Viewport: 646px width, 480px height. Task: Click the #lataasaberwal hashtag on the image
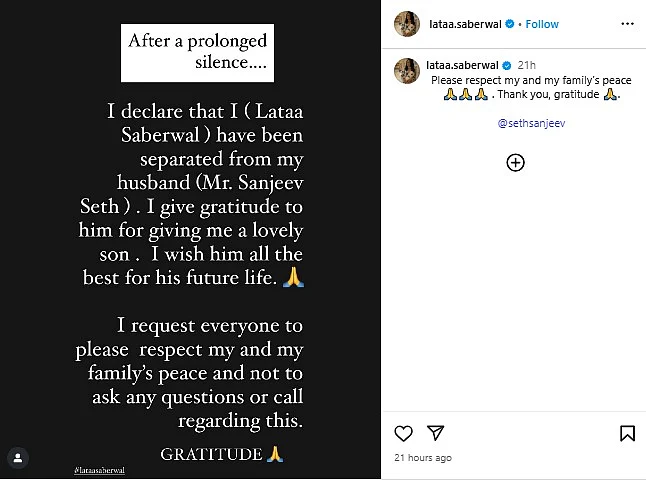(99, 470)
